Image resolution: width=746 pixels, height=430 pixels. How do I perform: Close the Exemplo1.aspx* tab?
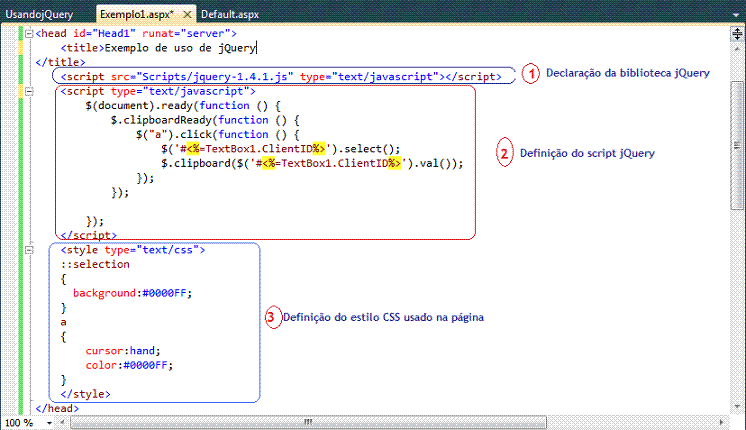click(187, 14)
